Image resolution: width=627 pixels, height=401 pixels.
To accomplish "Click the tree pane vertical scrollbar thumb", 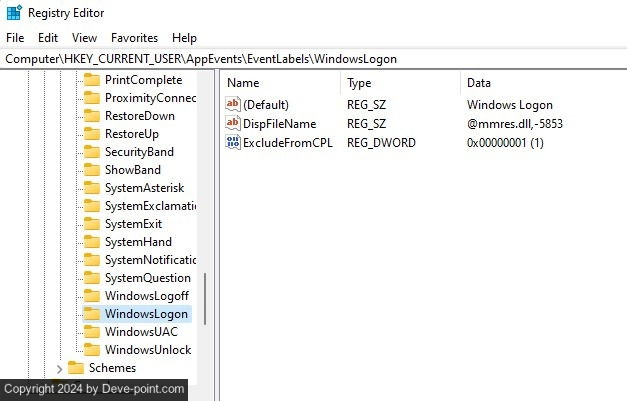I will [x=205, y=298].
